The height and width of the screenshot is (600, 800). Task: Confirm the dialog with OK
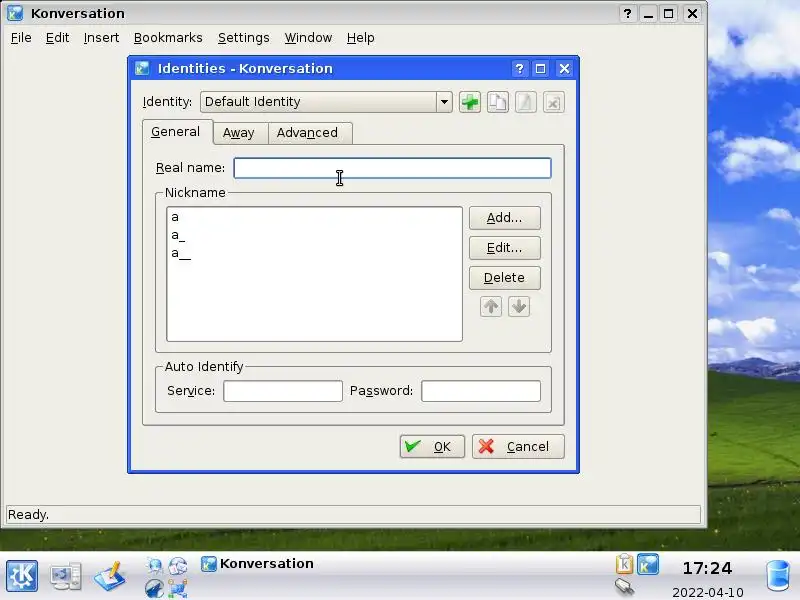[432, 446]
